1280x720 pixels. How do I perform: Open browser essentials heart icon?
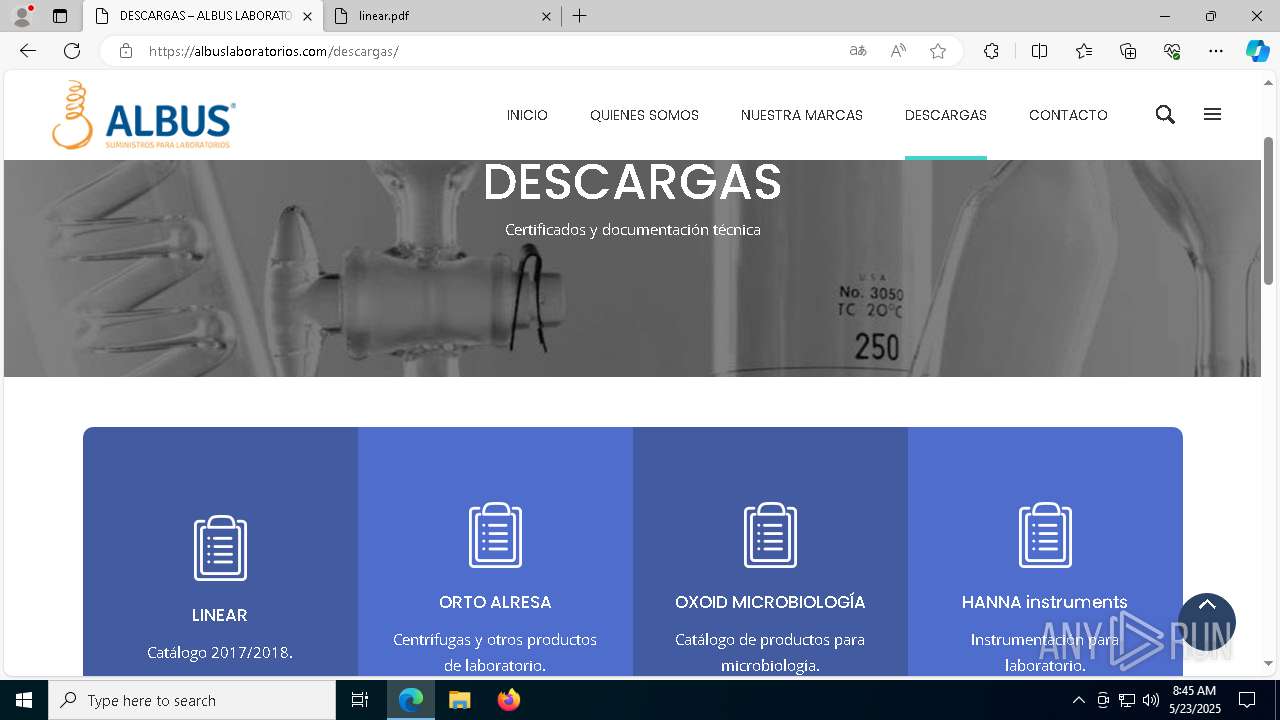point(1172,51)
